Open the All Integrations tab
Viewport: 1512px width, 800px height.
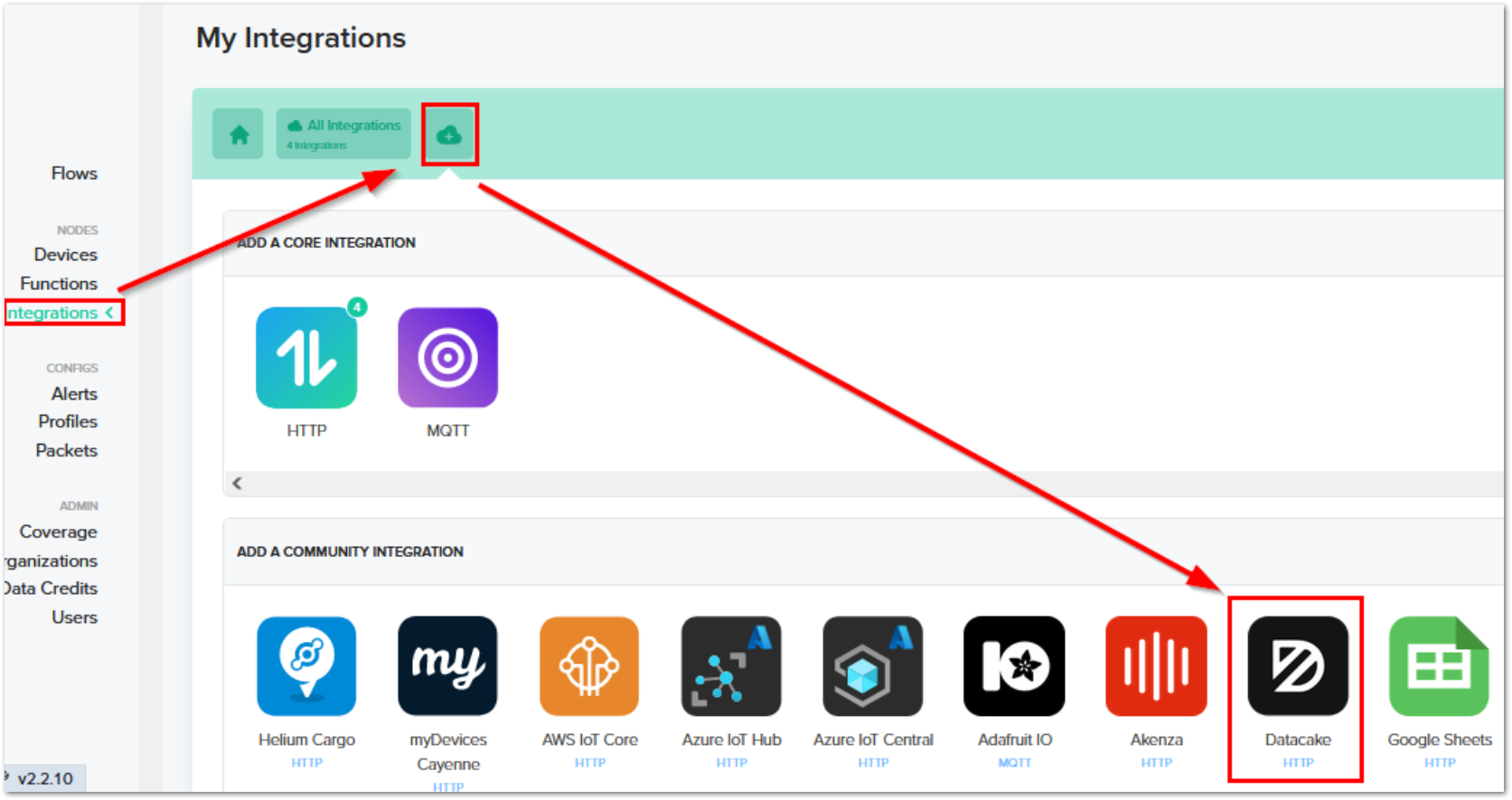click(x=343, y=135)
